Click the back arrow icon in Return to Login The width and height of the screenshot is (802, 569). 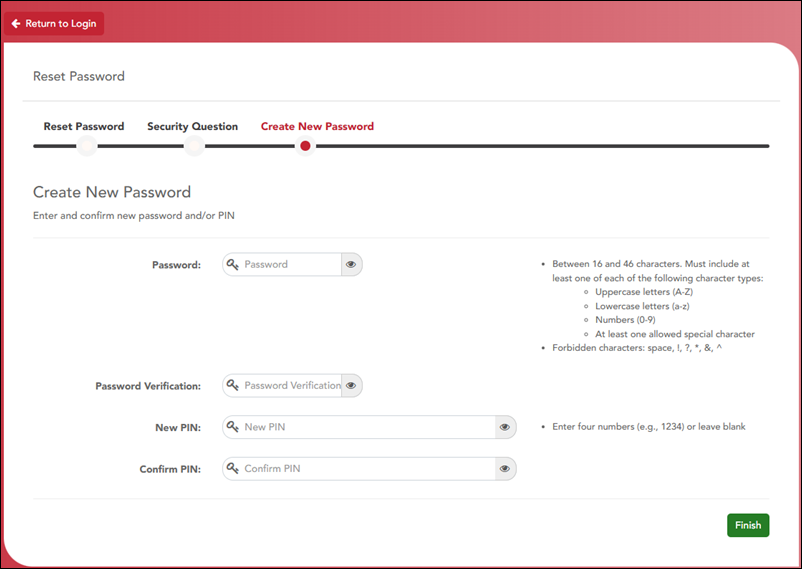click(16, 24)
